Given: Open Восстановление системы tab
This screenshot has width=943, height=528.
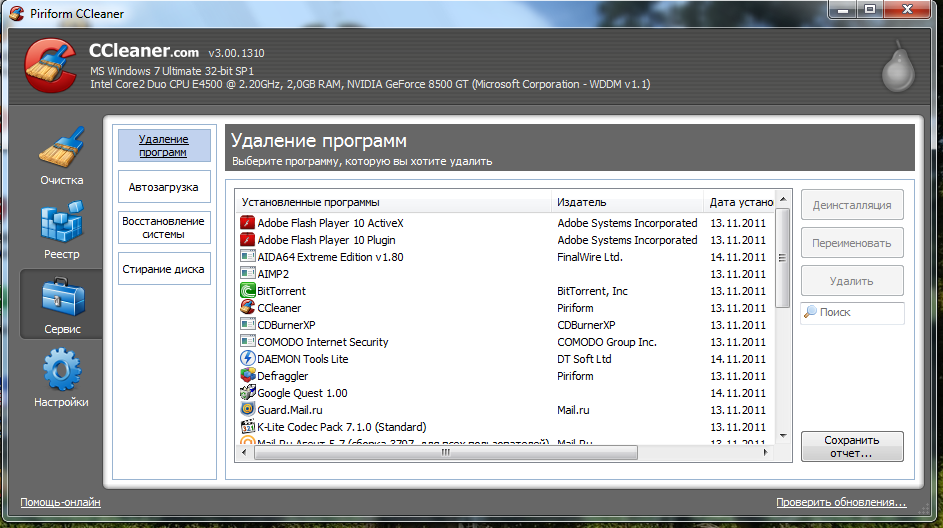Looking at the screenshot, I should pos(164,228).
